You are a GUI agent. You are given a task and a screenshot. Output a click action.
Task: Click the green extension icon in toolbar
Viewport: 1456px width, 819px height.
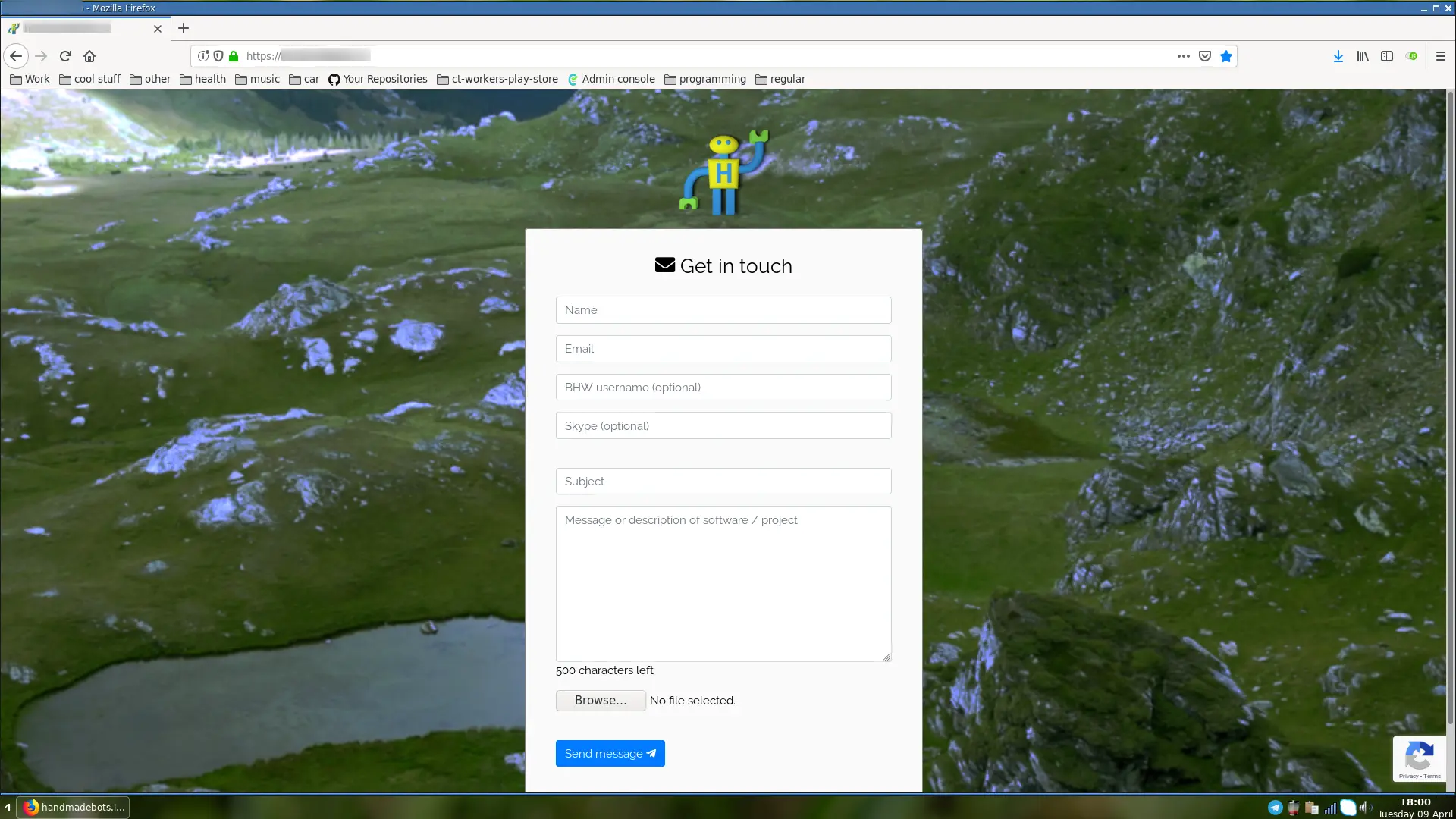coord(1411,56)
